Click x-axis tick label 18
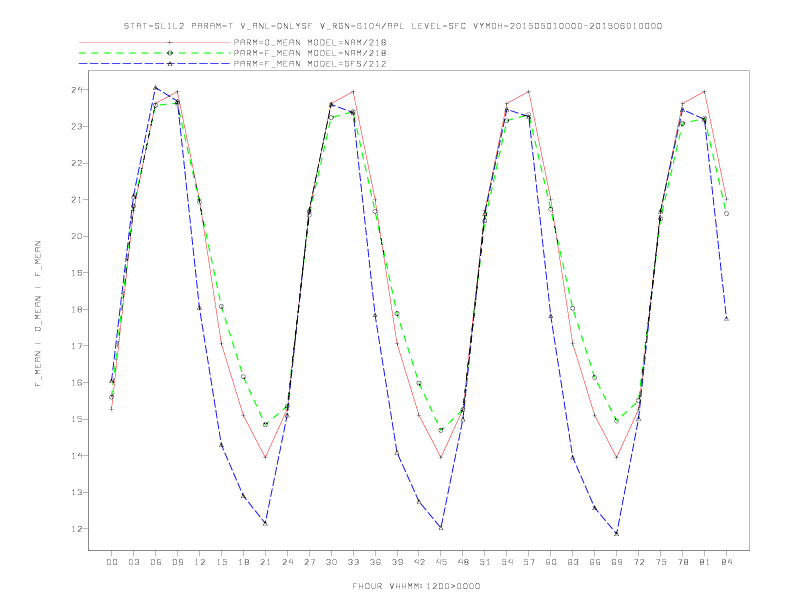The height and width of the screenshot is (612, 792). tap(243, 562)
